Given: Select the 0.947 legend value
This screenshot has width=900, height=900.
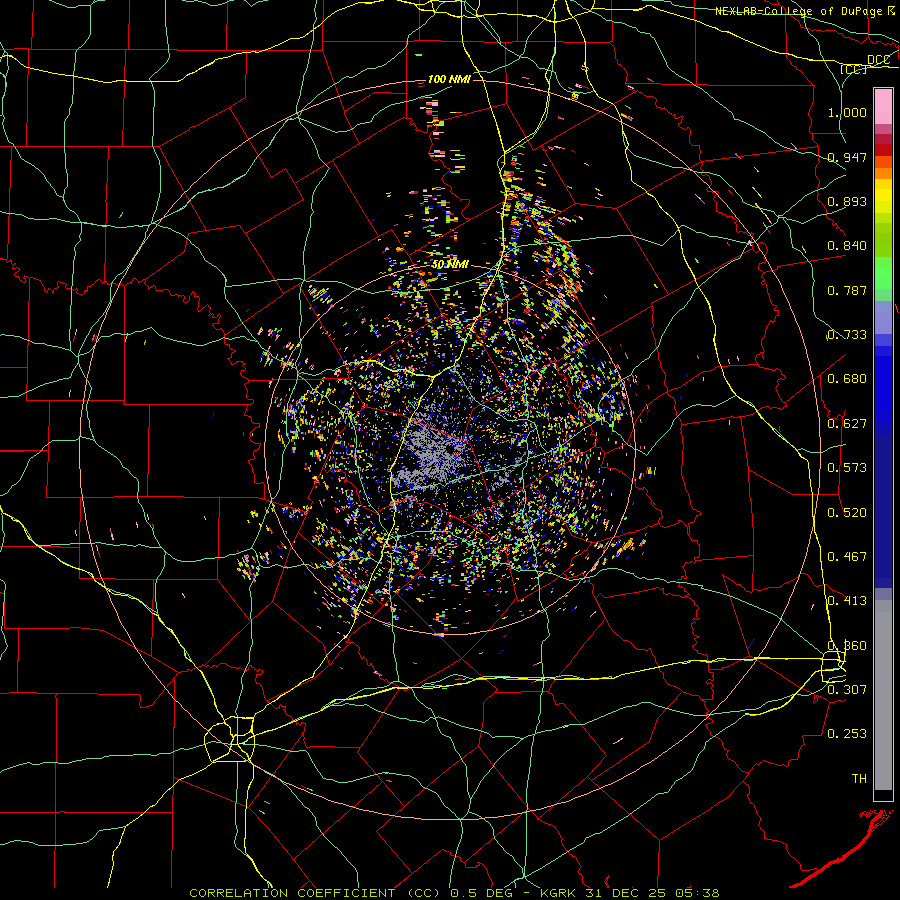Looking at the screenshot, I should click(x=847, y=157).
